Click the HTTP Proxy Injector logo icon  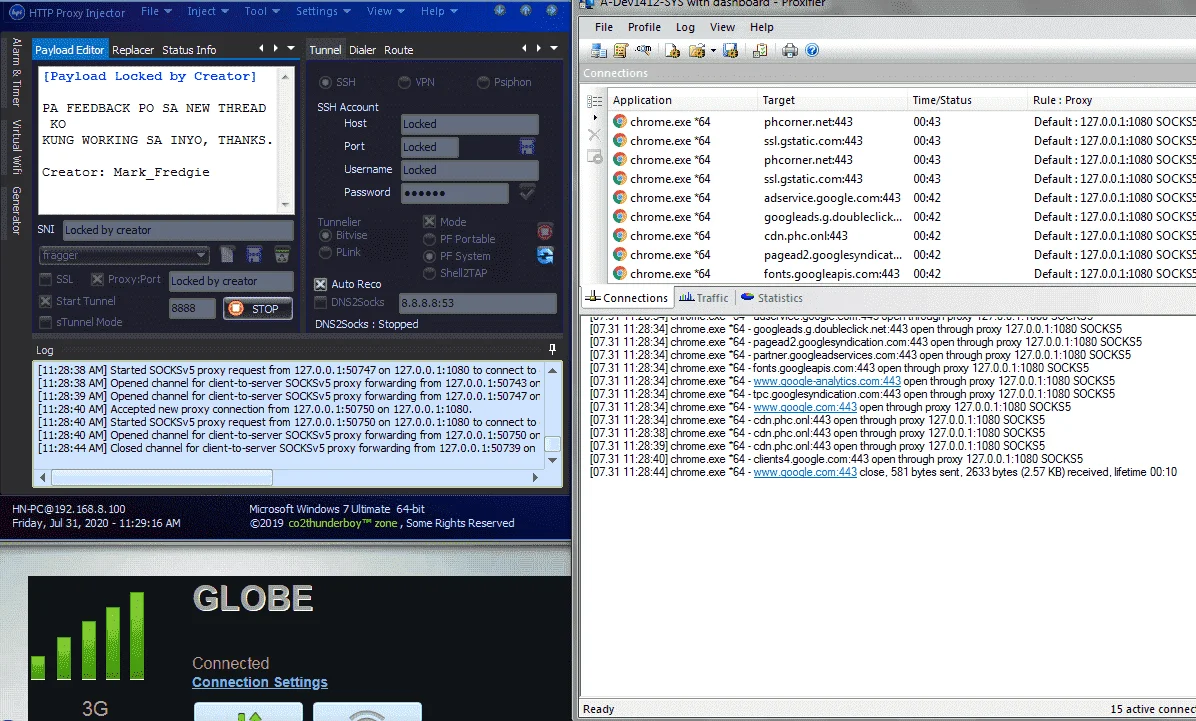tap(16, 12)
